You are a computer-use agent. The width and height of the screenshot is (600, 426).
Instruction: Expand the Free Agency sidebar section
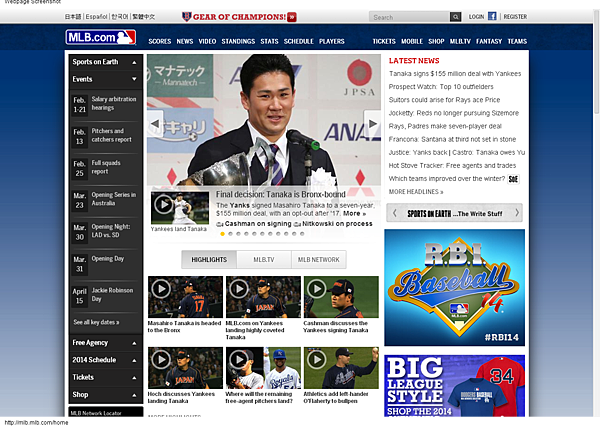105,343
